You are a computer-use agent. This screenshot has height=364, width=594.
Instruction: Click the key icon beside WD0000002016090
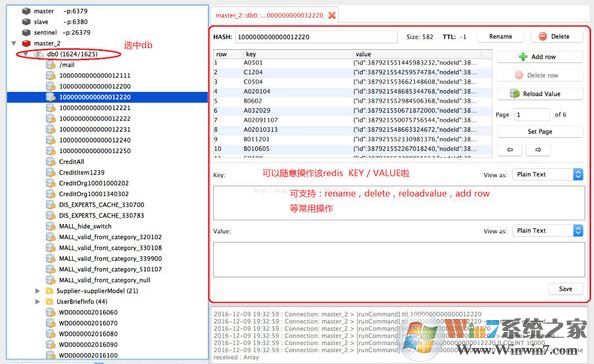[51, 345]
